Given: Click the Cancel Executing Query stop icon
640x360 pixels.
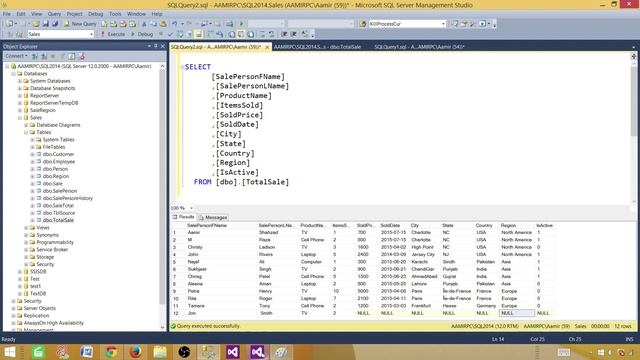Looking at the screenshot, I should (161, 34).
